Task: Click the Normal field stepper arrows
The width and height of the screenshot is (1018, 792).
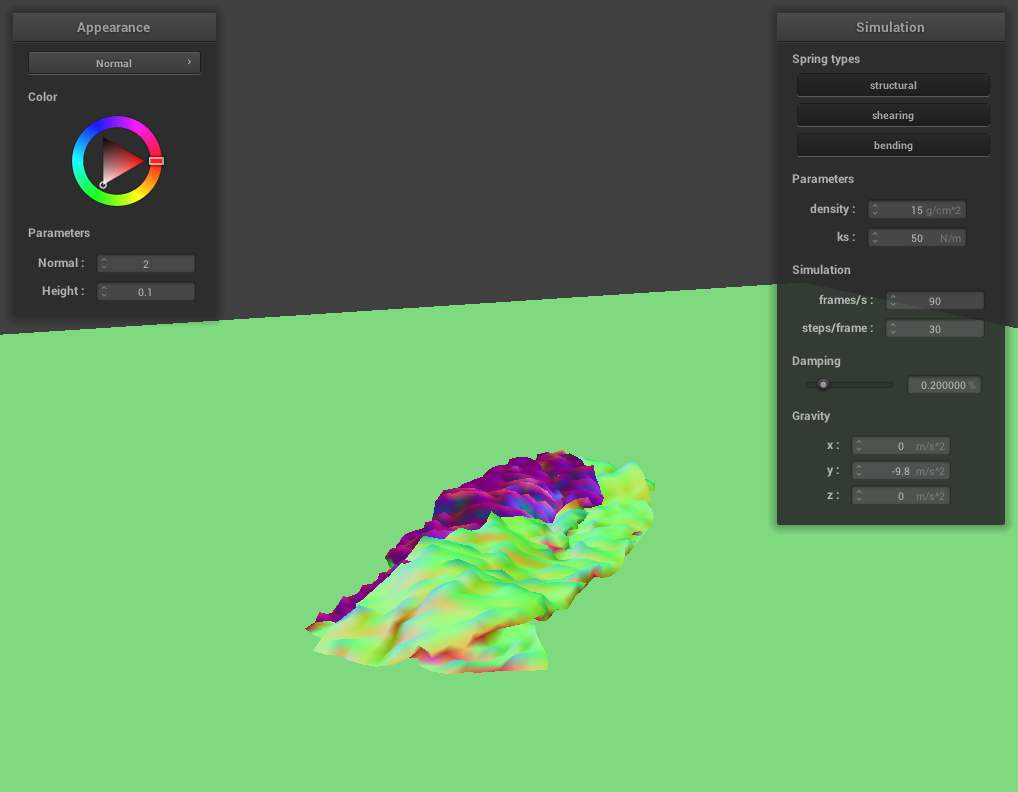Action: (x=104, y=263)
